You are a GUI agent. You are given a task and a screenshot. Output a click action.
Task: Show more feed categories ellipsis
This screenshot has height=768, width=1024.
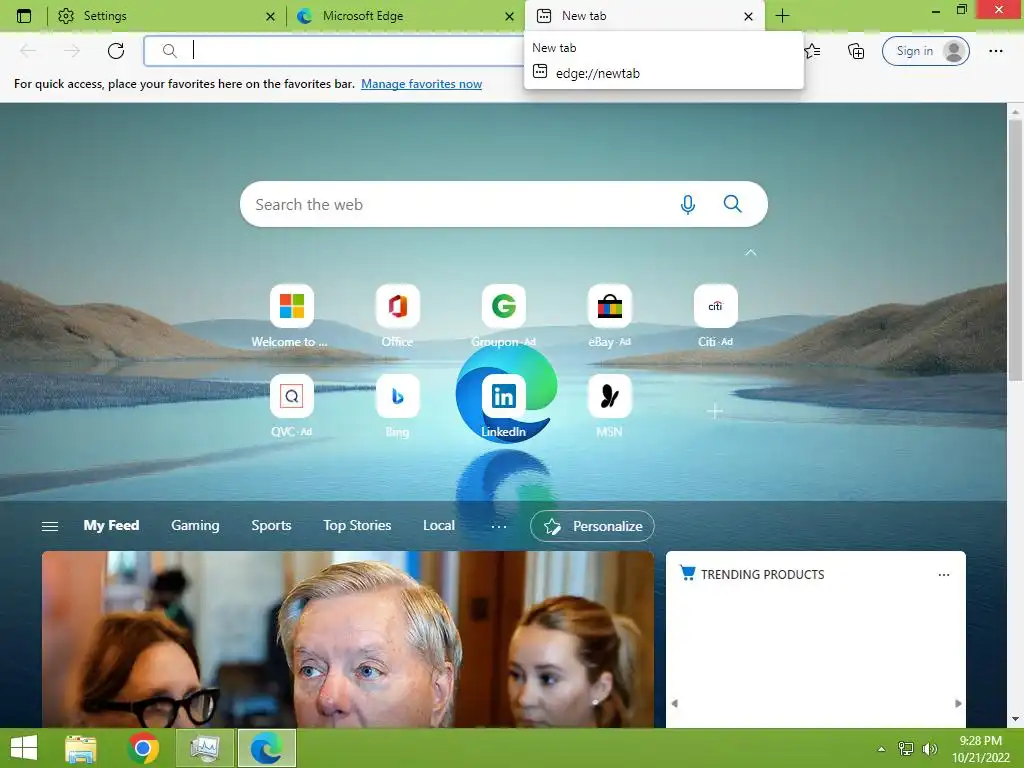499,526
